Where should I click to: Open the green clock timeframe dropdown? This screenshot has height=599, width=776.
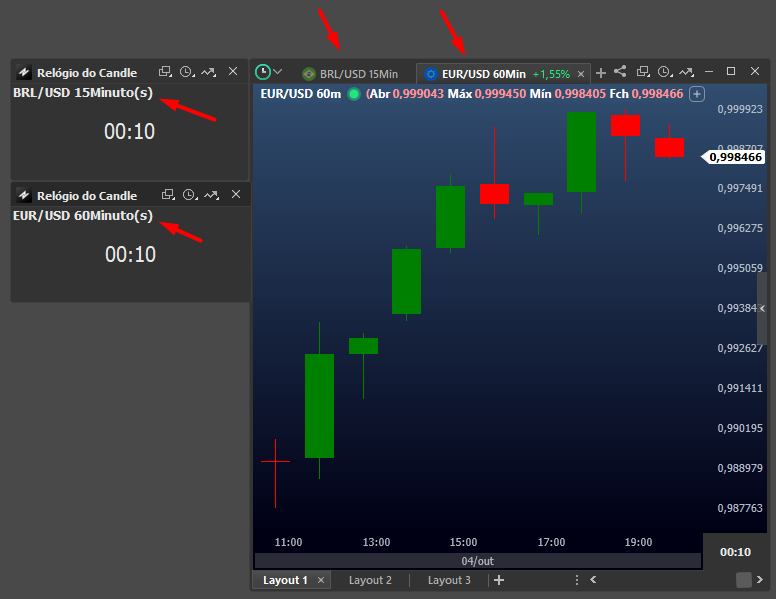(269, 72)
